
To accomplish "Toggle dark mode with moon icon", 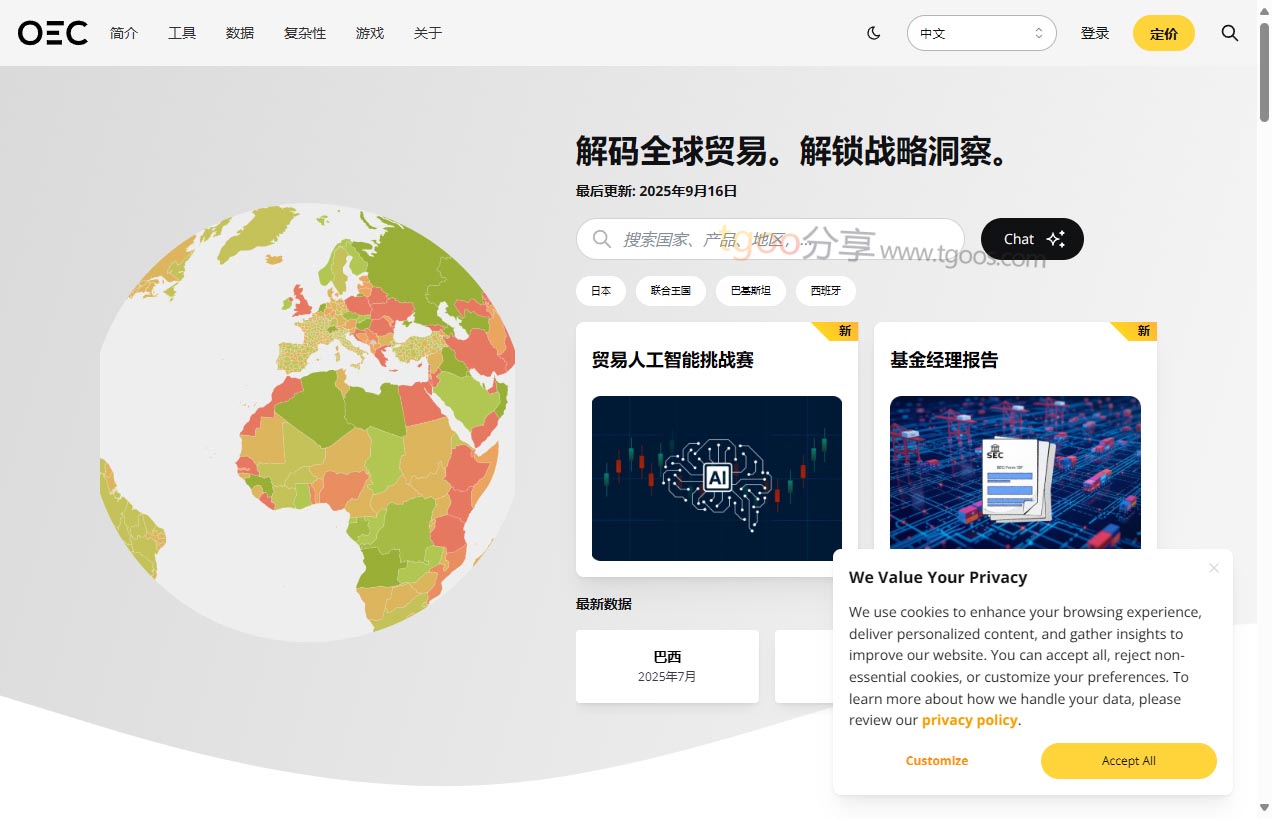I will (x=874, y=33).
